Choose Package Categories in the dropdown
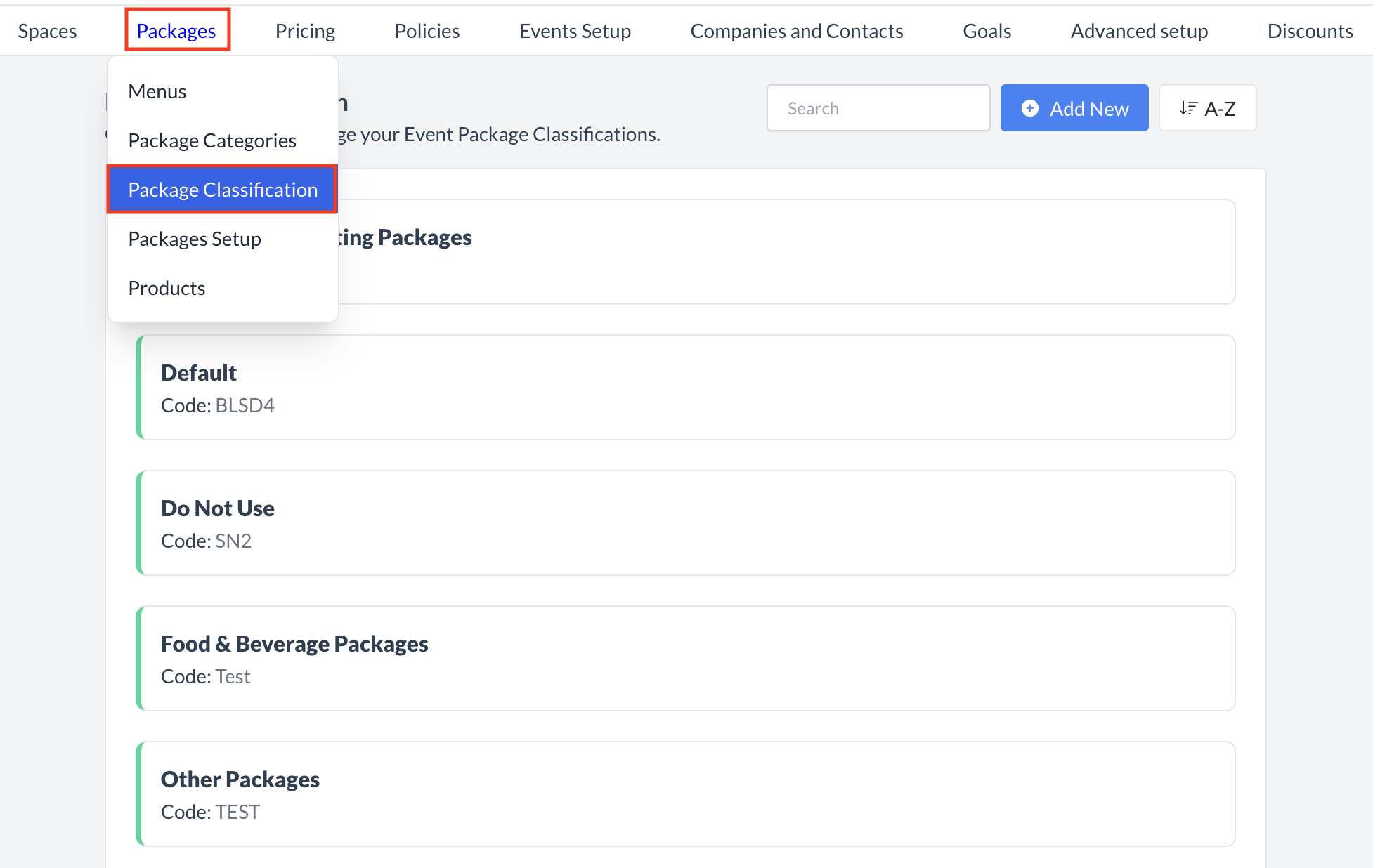The height and width of the screenshot is (868, 1373). coord(212,140)
